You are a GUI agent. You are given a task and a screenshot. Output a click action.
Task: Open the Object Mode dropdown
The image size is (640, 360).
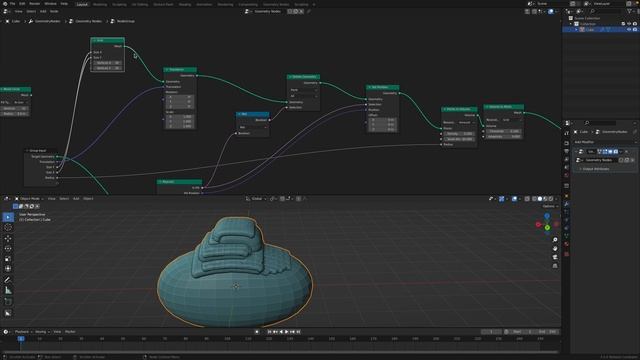coord(29,199)
